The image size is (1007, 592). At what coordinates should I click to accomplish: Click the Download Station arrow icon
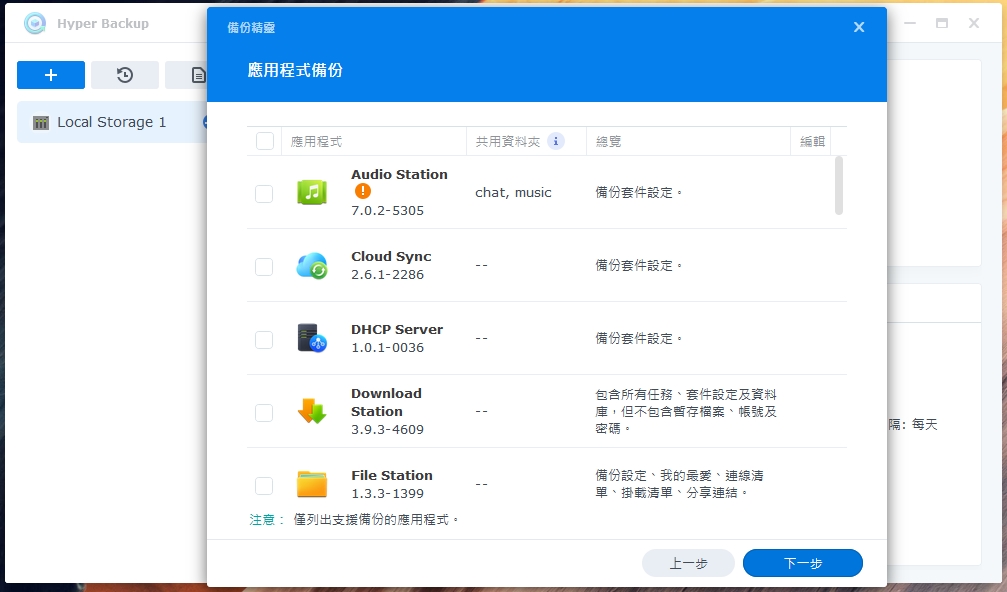pyautogui.click(x=312, y=411)
